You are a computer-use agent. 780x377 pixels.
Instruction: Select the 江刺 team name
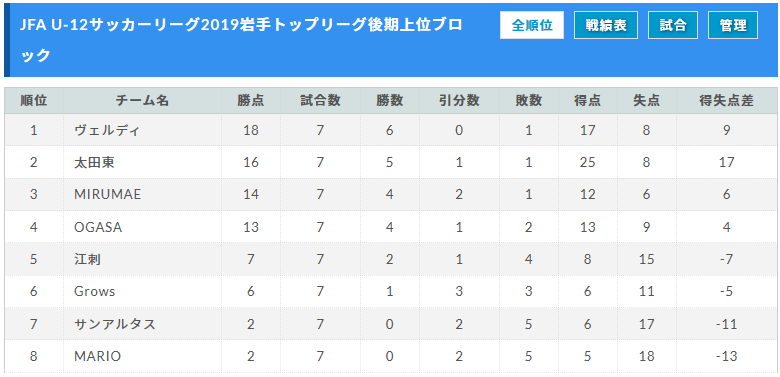(x=88, y=259)
